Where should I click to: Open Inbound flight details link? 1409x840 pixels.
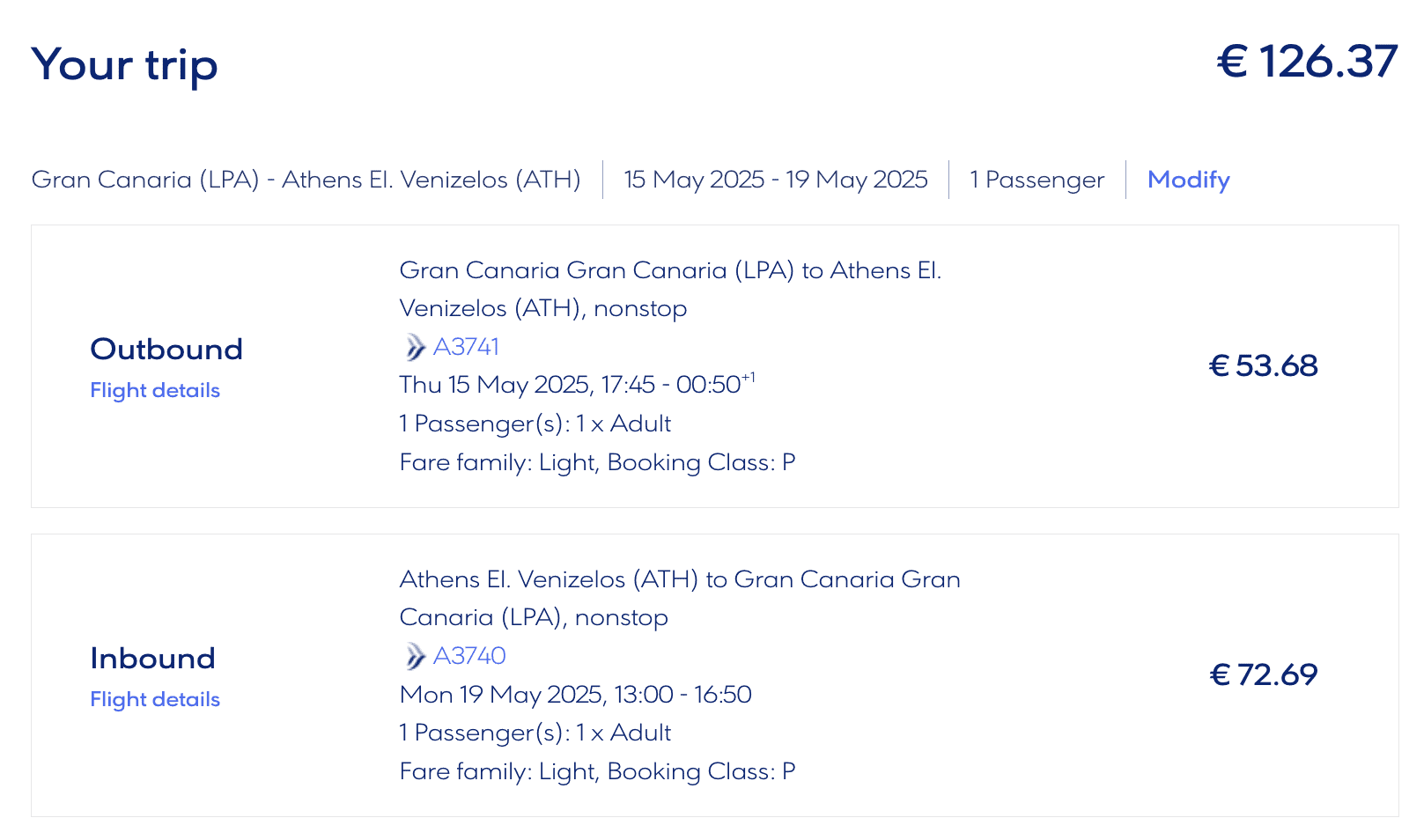point(155,699)
